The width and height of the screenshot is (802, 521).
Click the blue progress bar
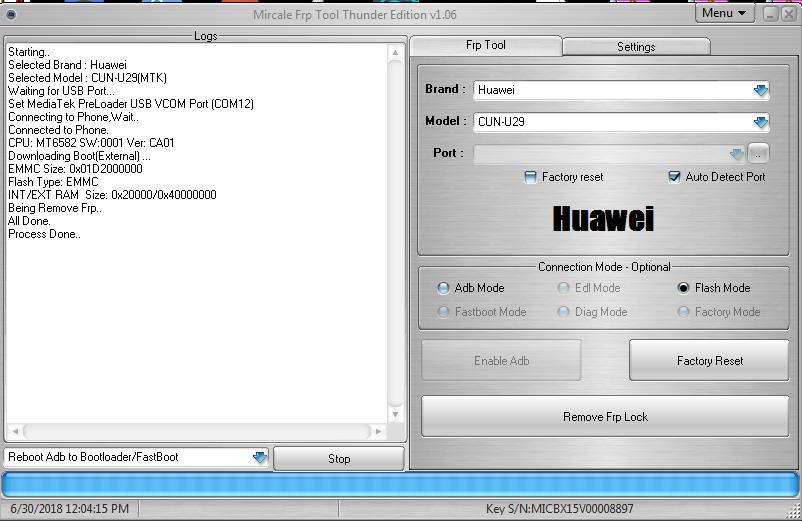point(400,485)
